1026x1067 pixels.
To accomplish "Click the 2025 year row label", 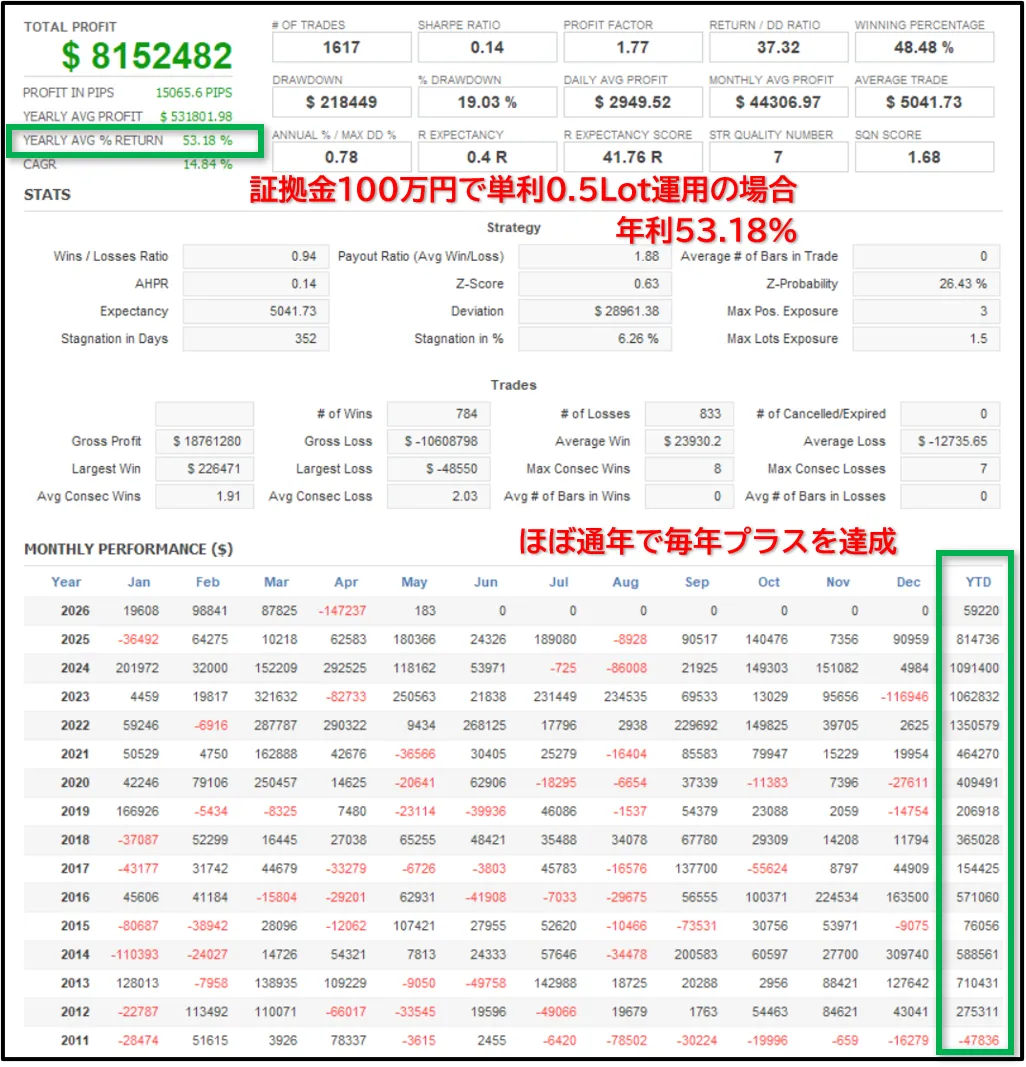I will (x=75, y=639).
